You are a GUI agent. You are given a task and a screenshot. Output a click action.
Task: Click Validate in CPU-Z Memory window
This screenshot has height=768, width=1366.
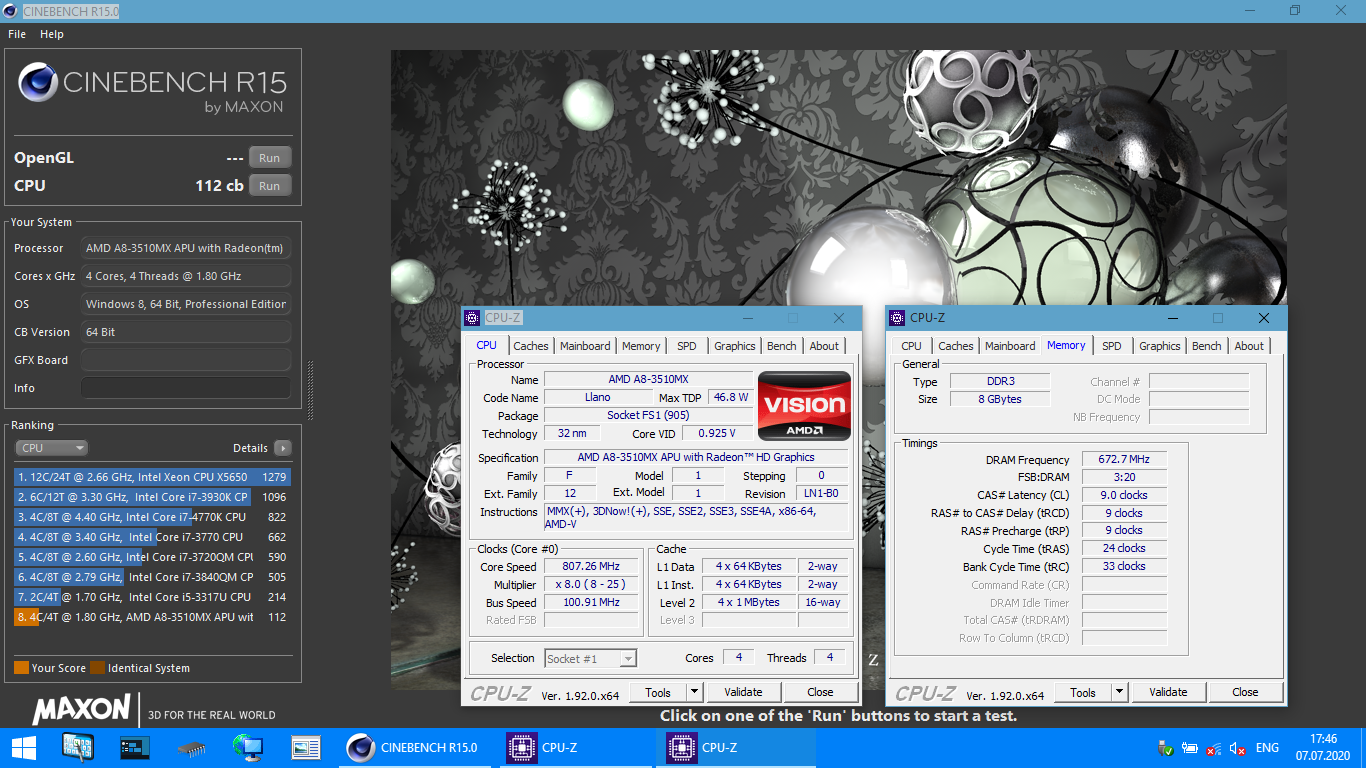coord(1168,692)
